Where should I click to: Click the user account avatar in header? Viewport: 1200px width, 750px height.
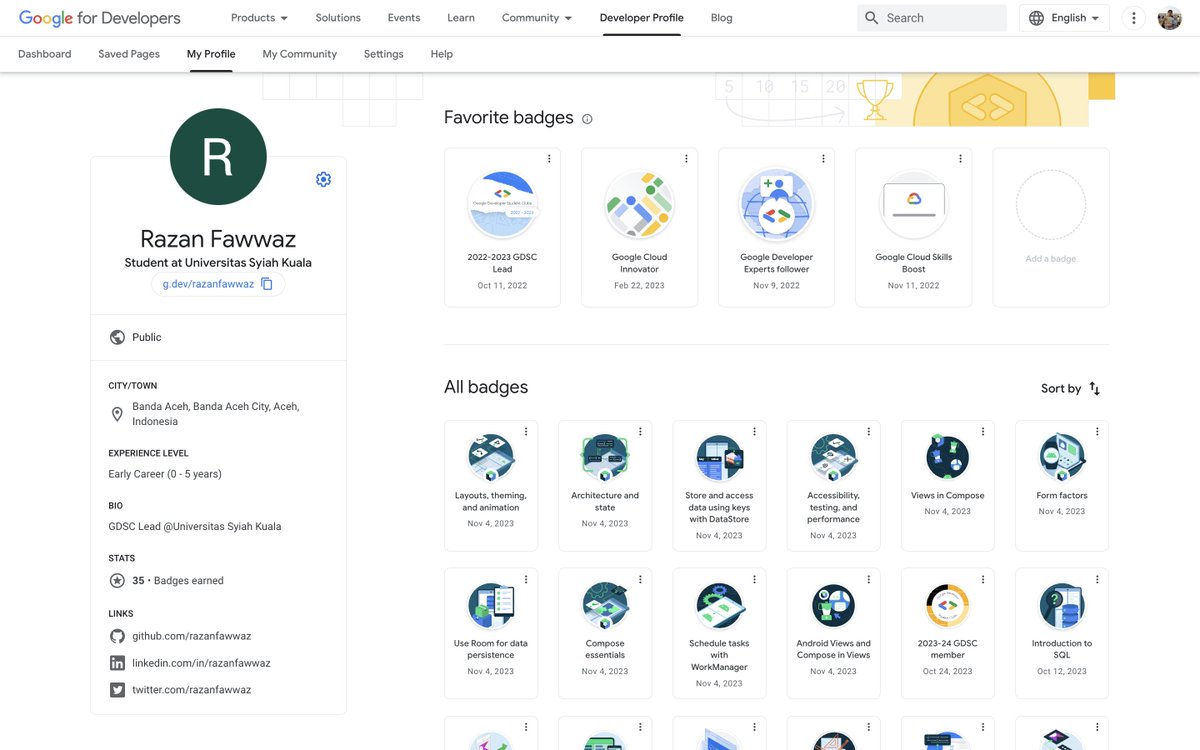point(1170,18)
